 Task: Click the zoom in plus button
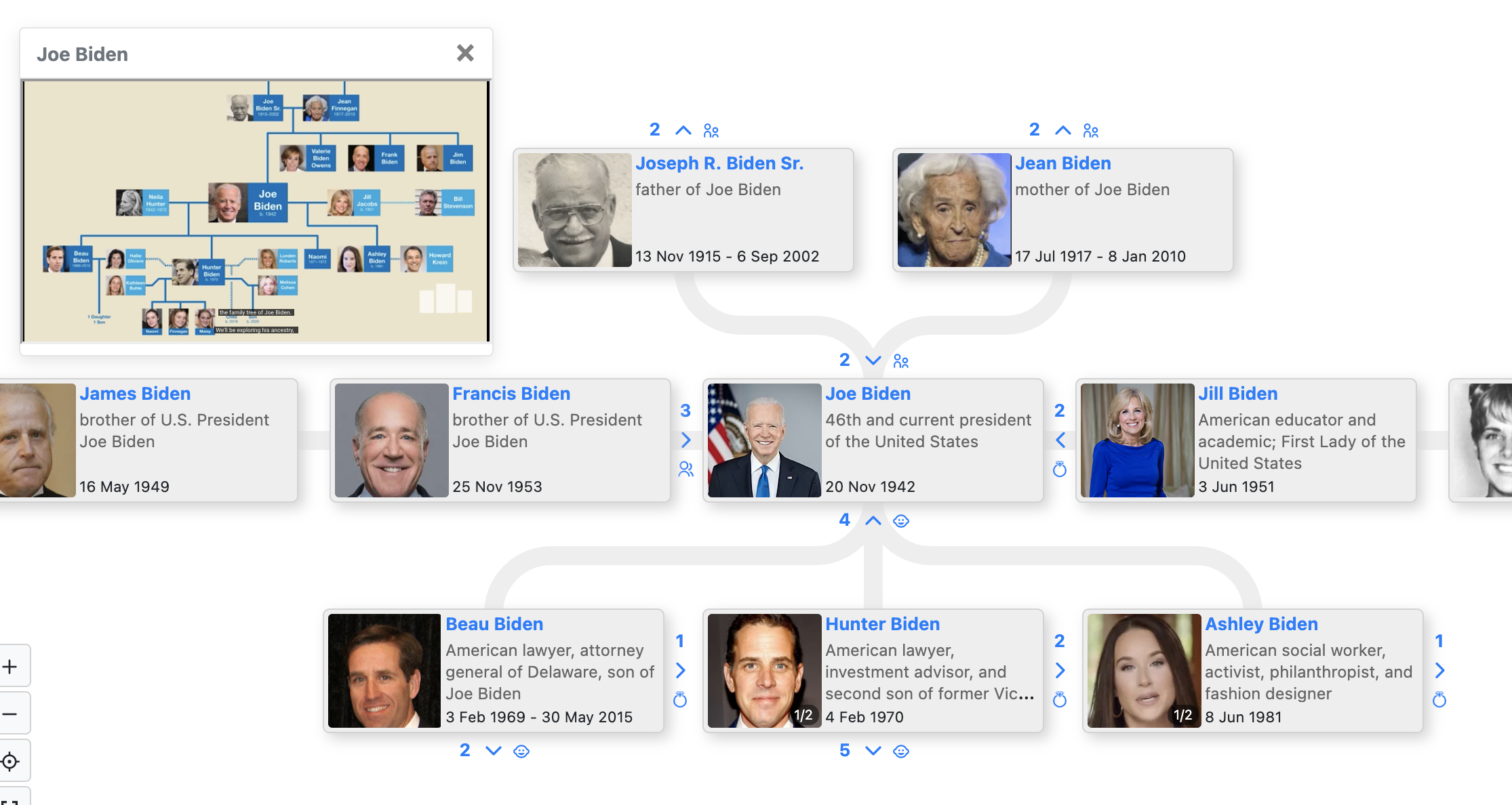coord(10,667)
